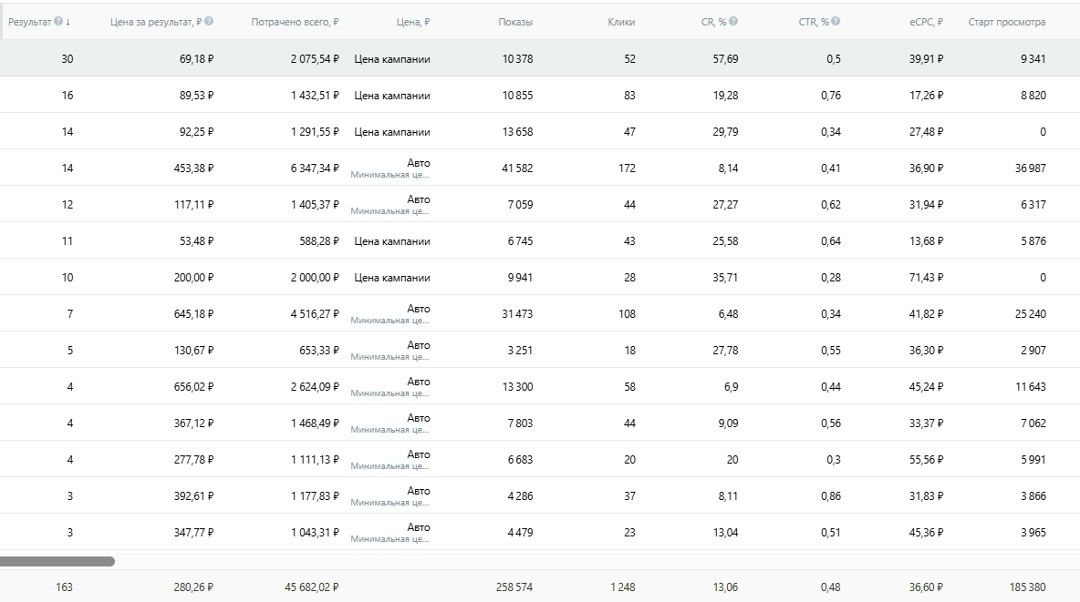Click total spent 45 682,02 ₽ in footer

[x=311, y=587]
